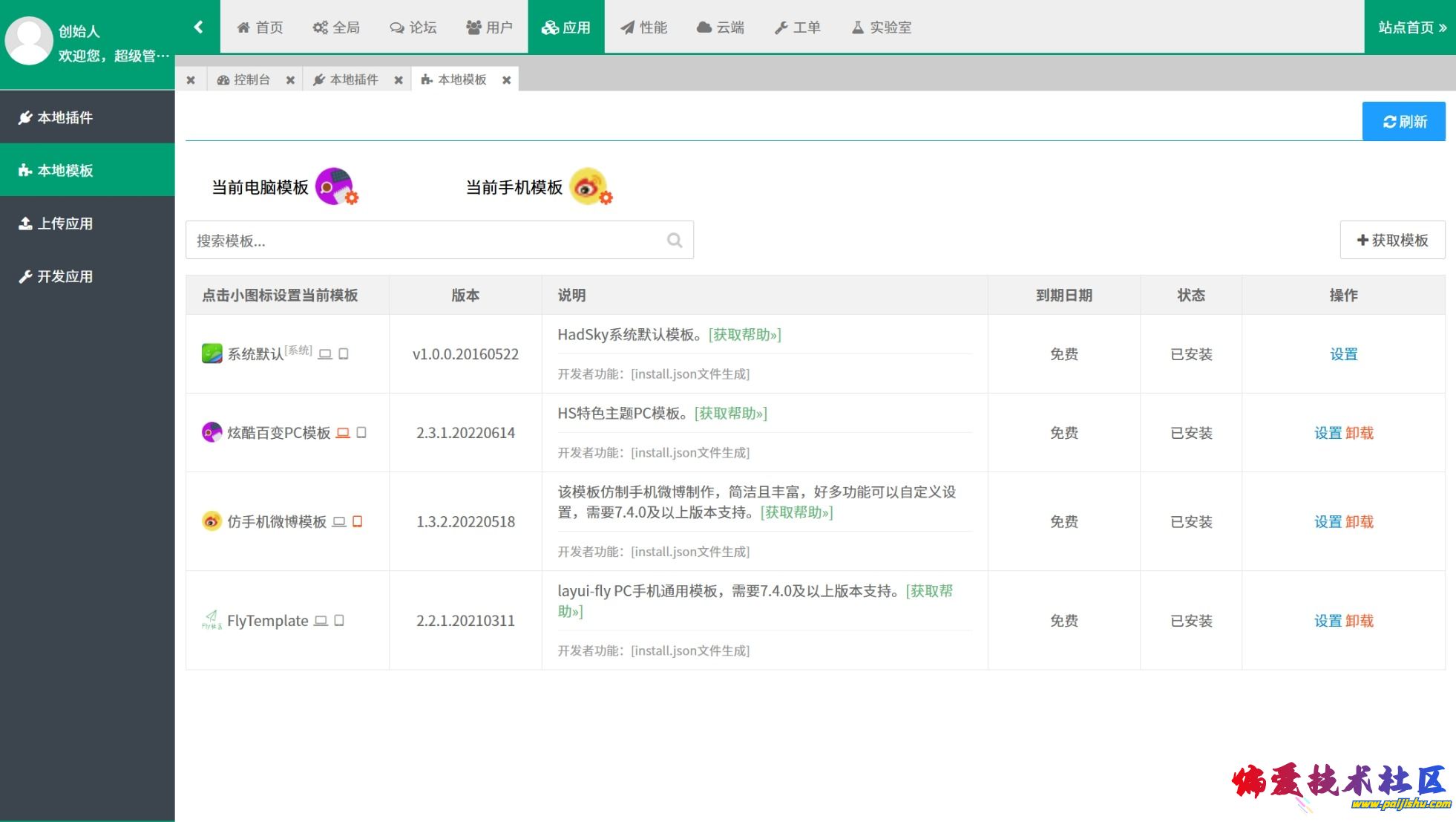Click the 获取模板 button

point(1392,240)
